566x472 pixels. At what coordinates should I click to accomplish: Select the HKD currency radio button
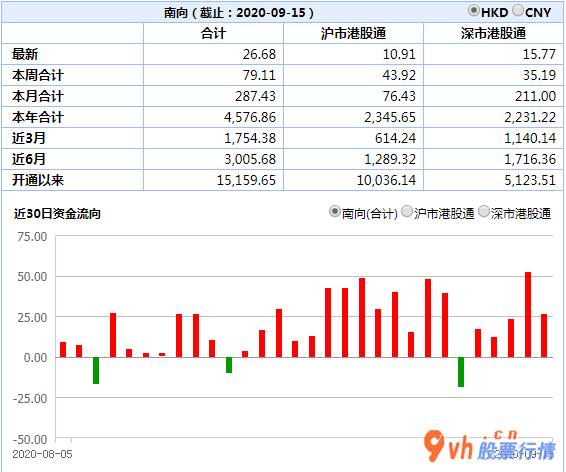(x=474, y=10)
